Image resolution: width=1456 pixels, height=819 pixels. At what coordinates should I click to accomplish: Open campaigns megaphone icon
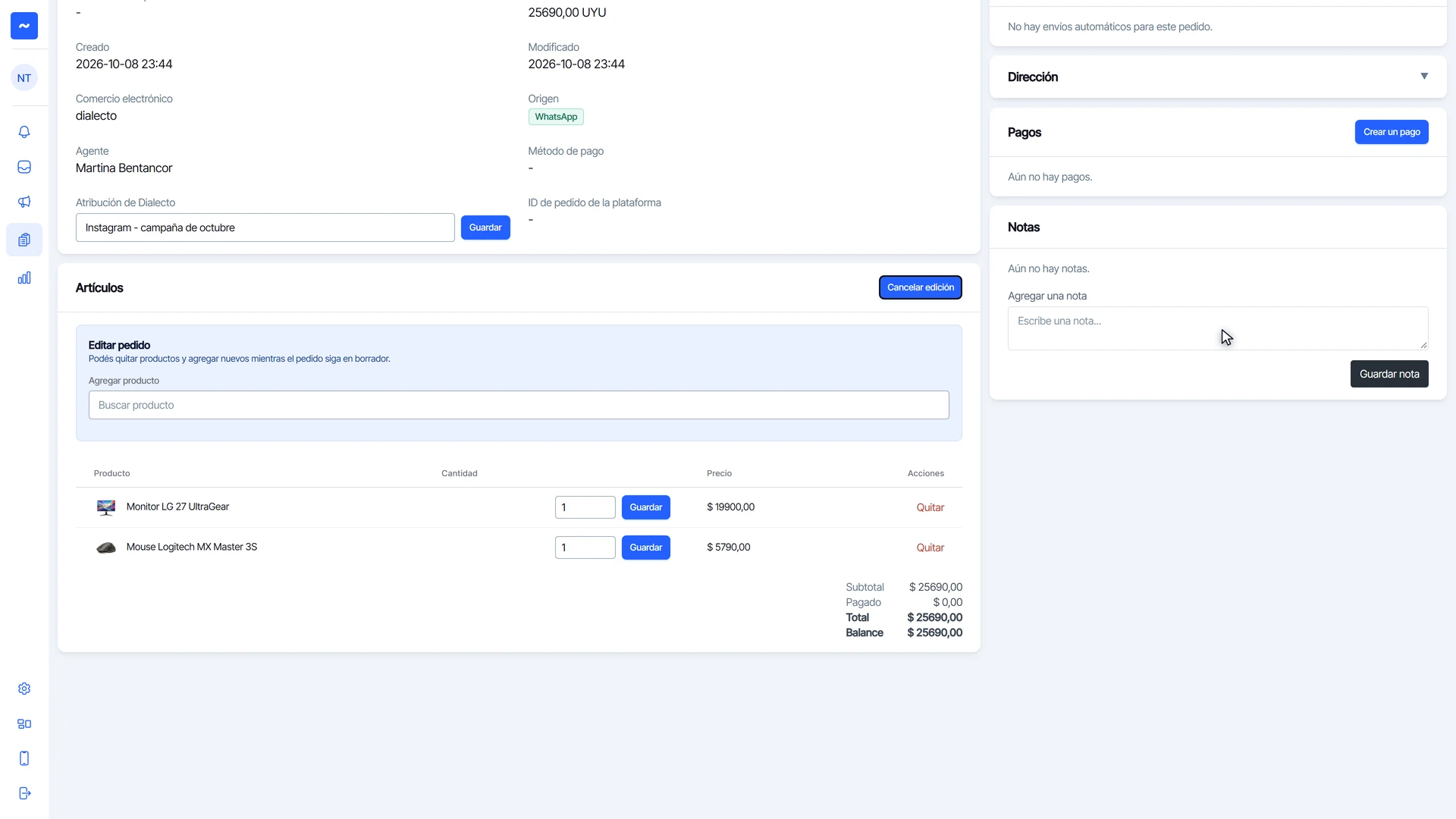pyautogui.click(x=24, y=202)
